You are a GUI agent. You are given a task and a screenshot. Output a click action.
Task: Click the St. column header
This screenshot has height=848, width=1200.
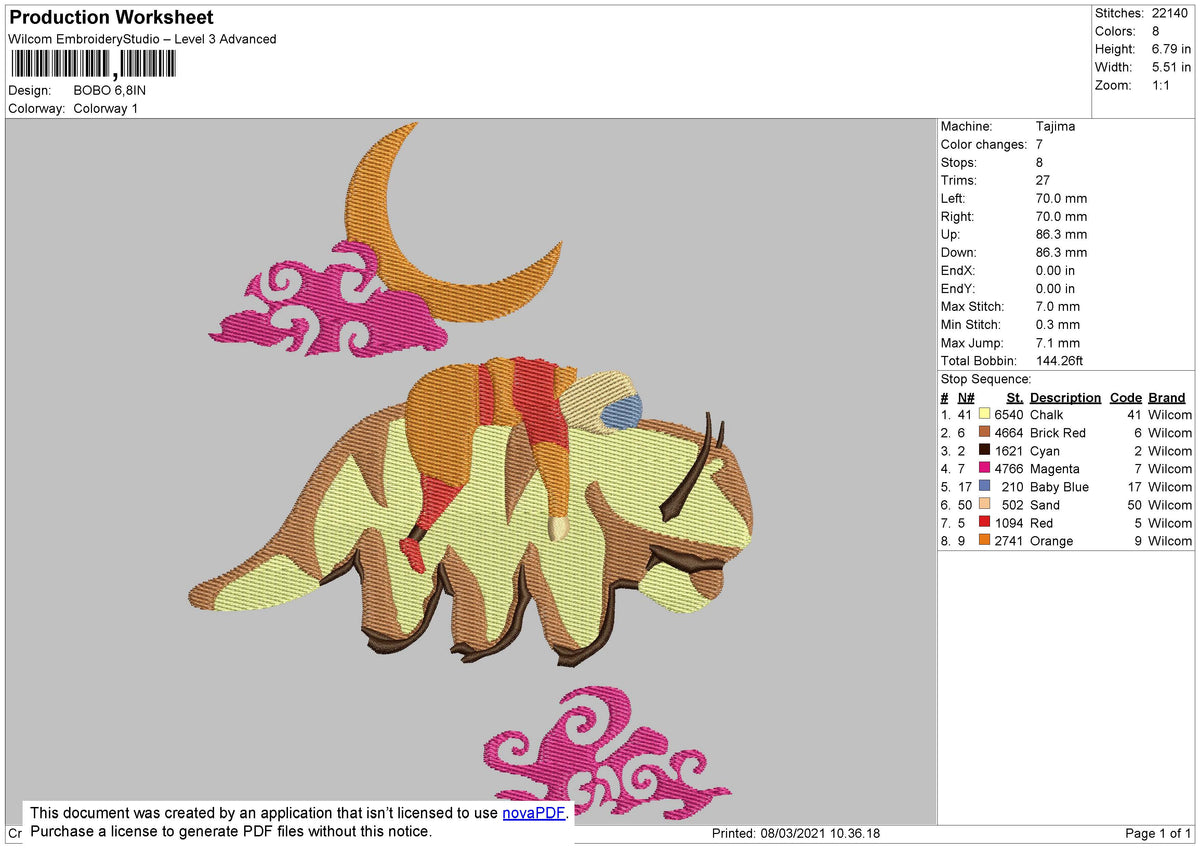click(x=1014, y=397)
